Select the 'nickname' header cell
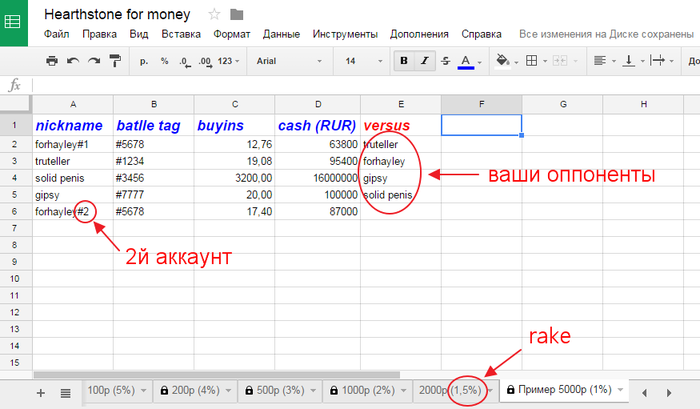Image resolution: width=700 pixels, height=409 pixels. pyautogui.click(x=73, y=125)
